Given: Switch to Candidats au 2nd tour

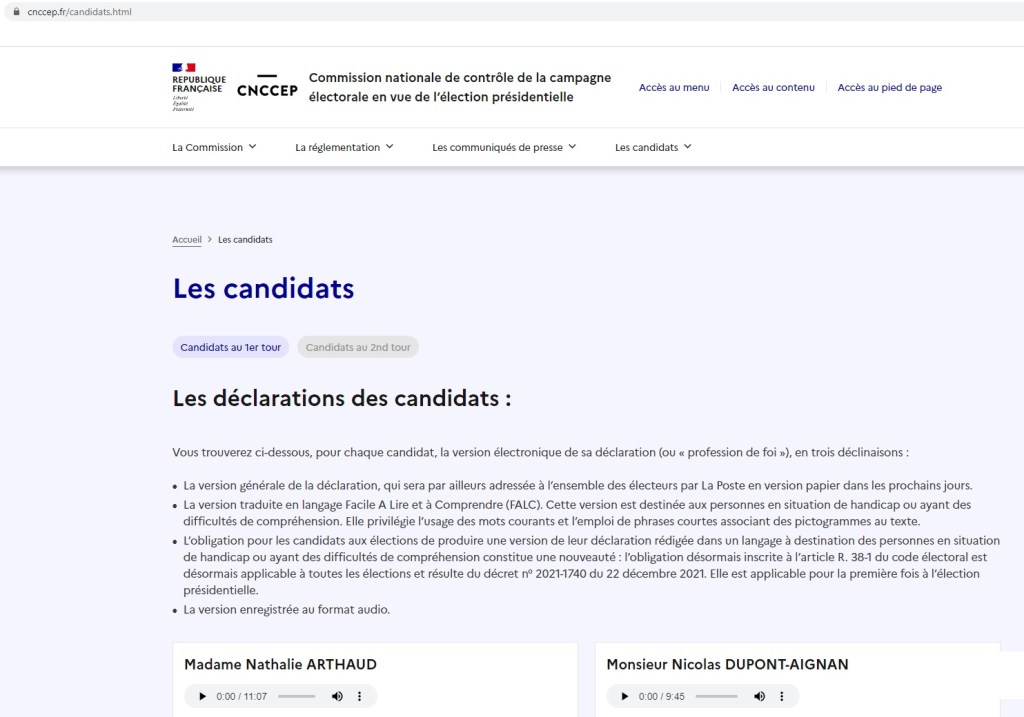Looking at the screenshot, I should point(360,348).
